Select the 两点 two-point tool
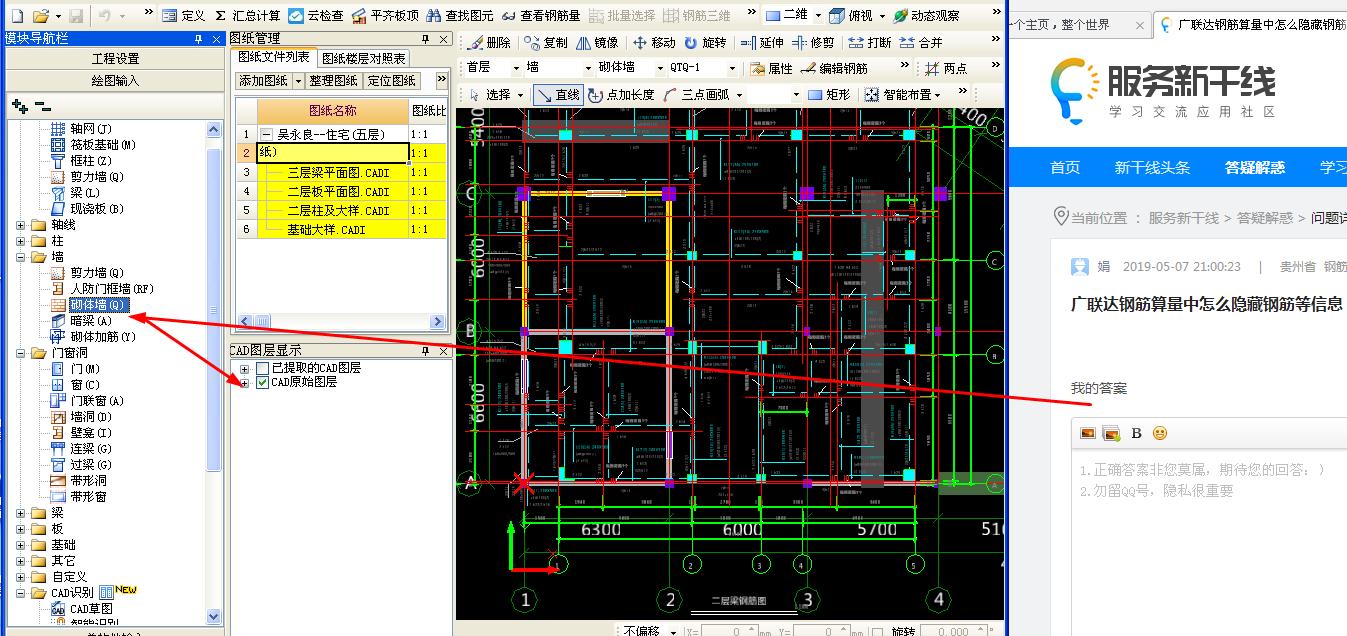The width and height of the screenshot is (1347, 636). (x=946, y=68)
